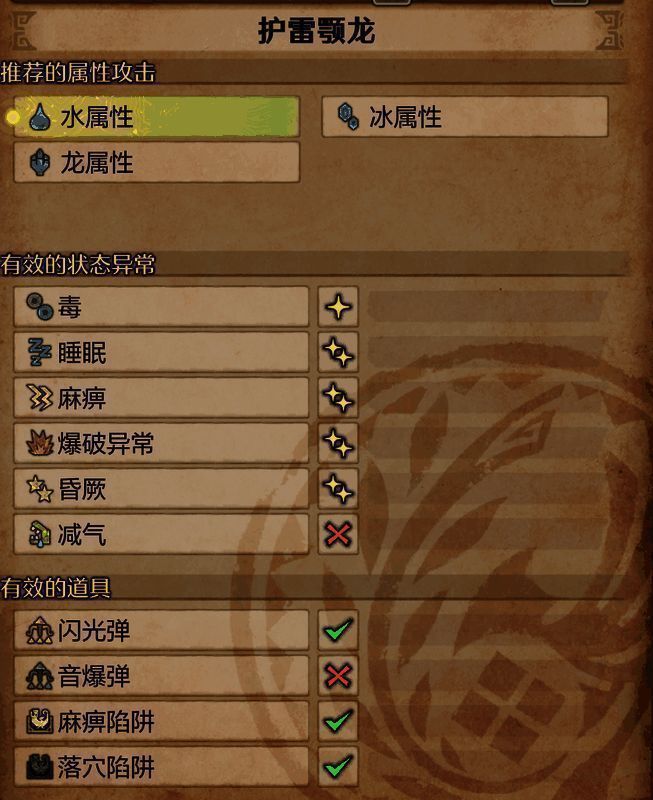The width and height of the screenshot is (653, 800).
Task: Click the green checkmark for 落穴陷阱
Action: pyautogui.click(x=338, y=766)
